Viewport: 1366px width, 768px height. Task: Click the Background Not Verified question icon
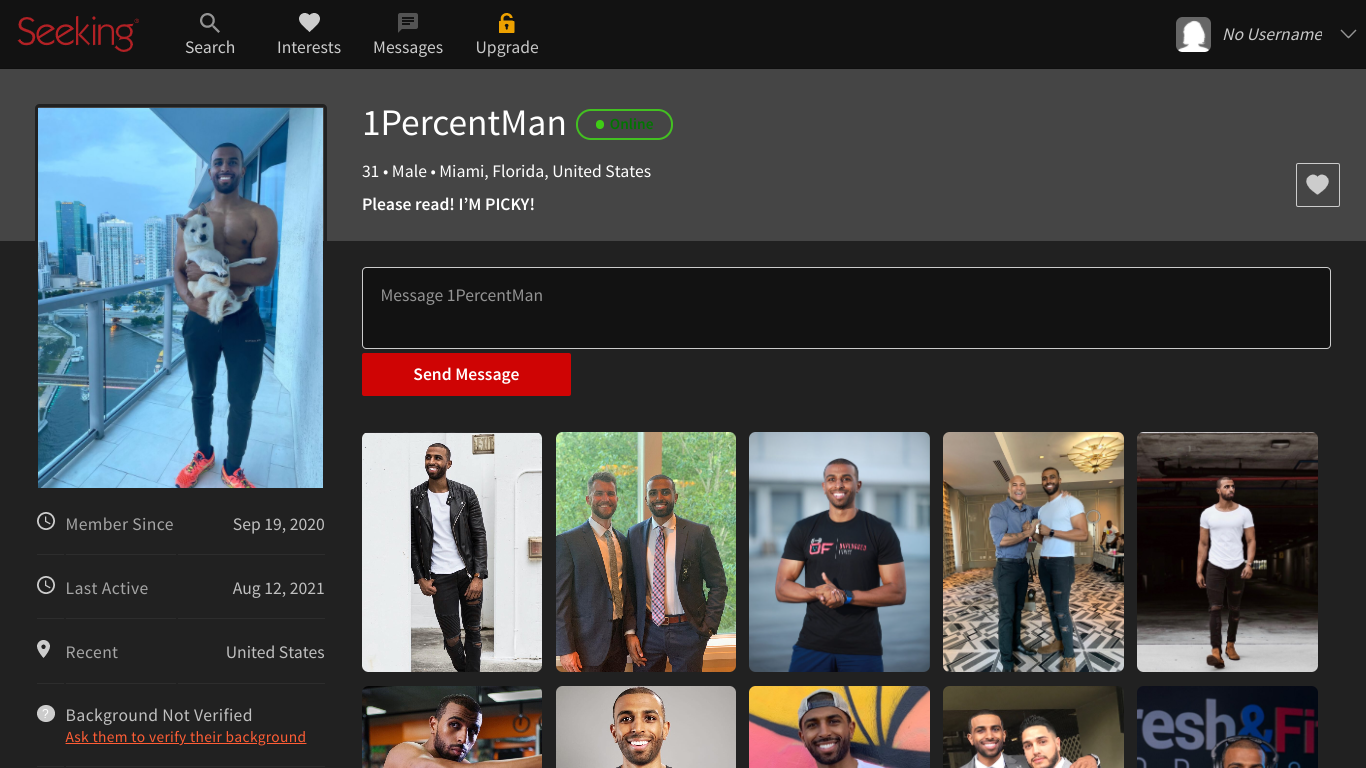coord(46,714)
